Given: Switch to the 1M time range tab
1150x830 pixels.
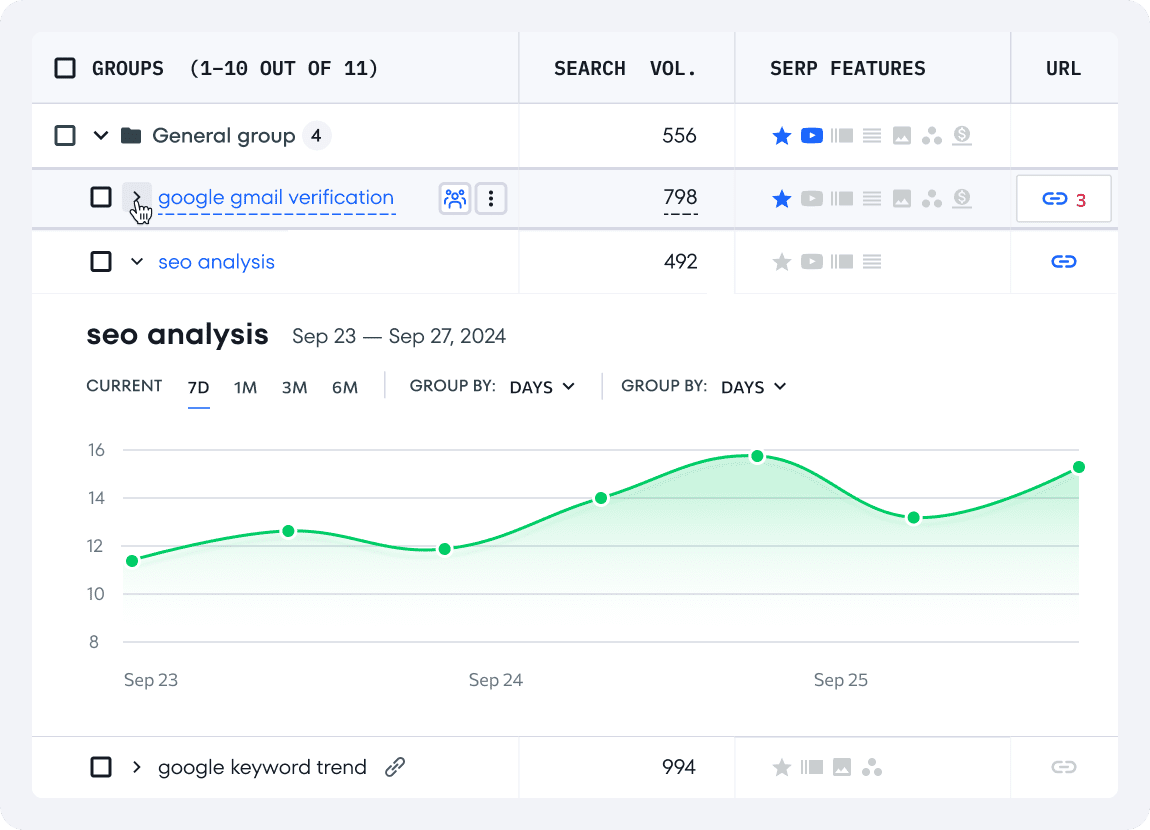Looking at the screenshot, I should tap(246, 387).
